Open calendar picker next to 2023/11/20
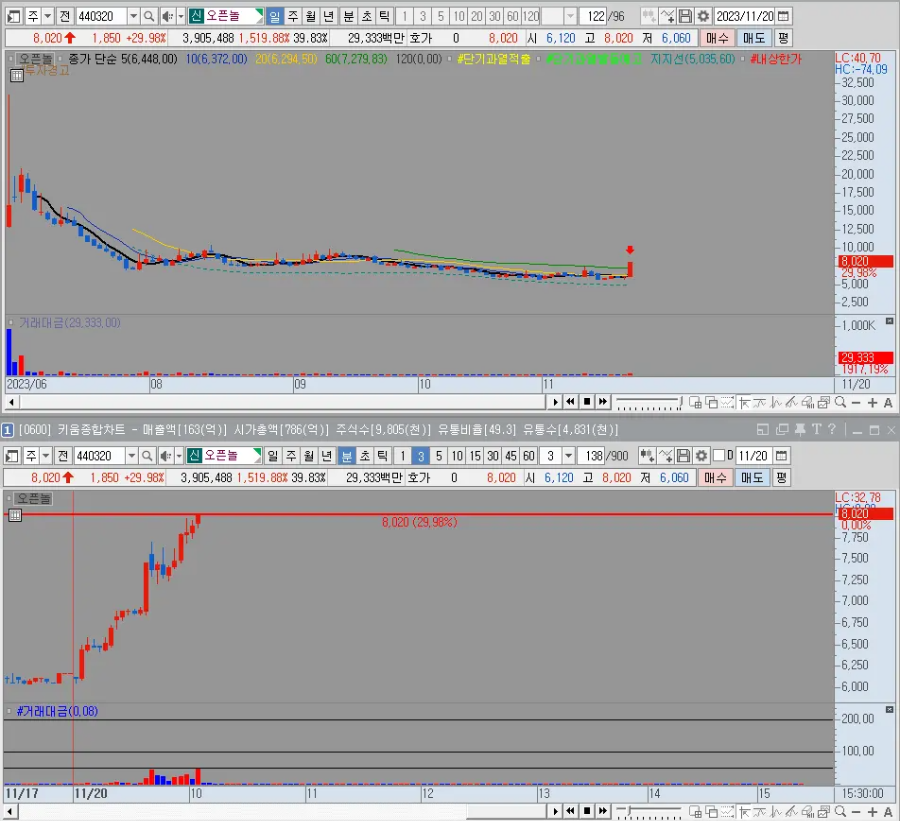This screenshot has width=900, height=821. click(783, 16)
